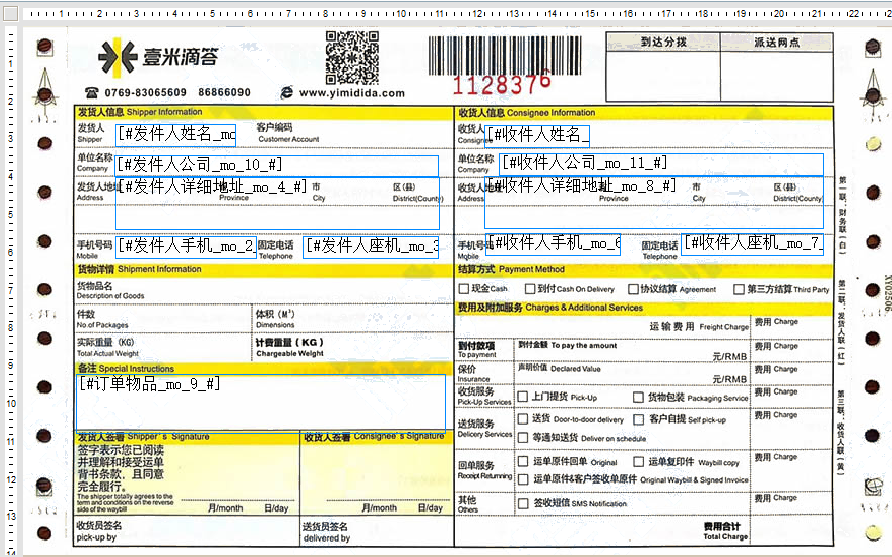
Task: Select the 发件人姓名 template field
Action: click(x=176, y=135)
